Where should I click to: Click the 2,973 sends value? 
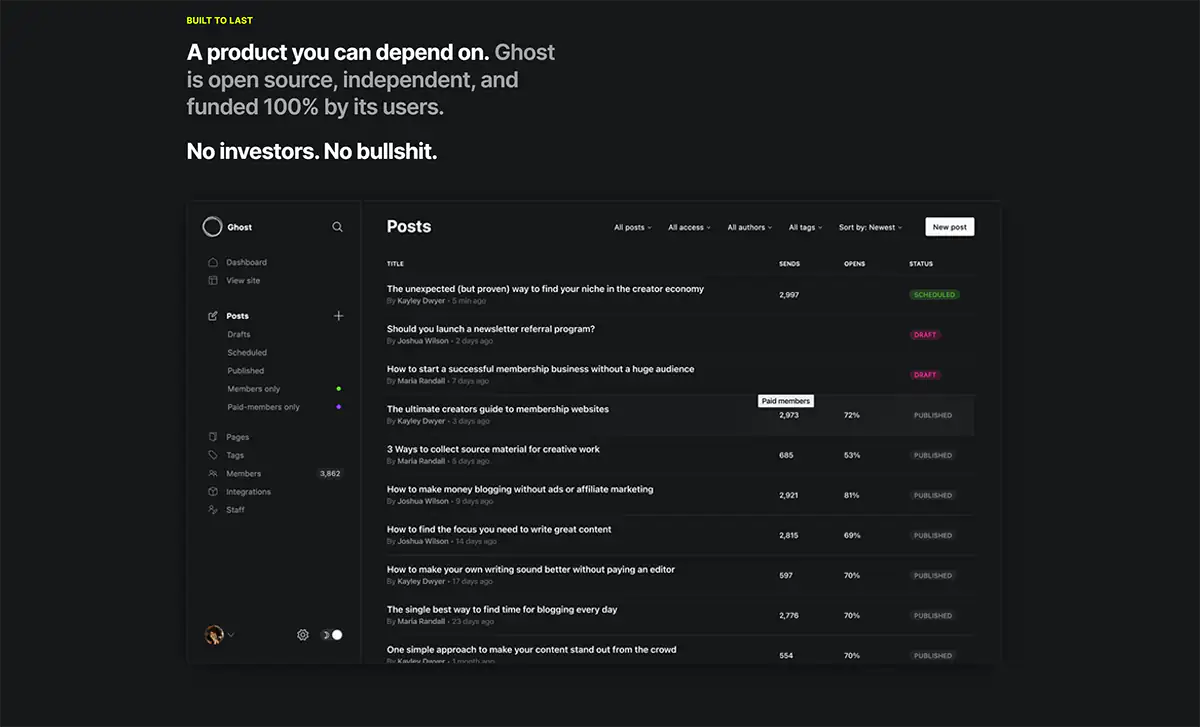click(x=789, y=415)
